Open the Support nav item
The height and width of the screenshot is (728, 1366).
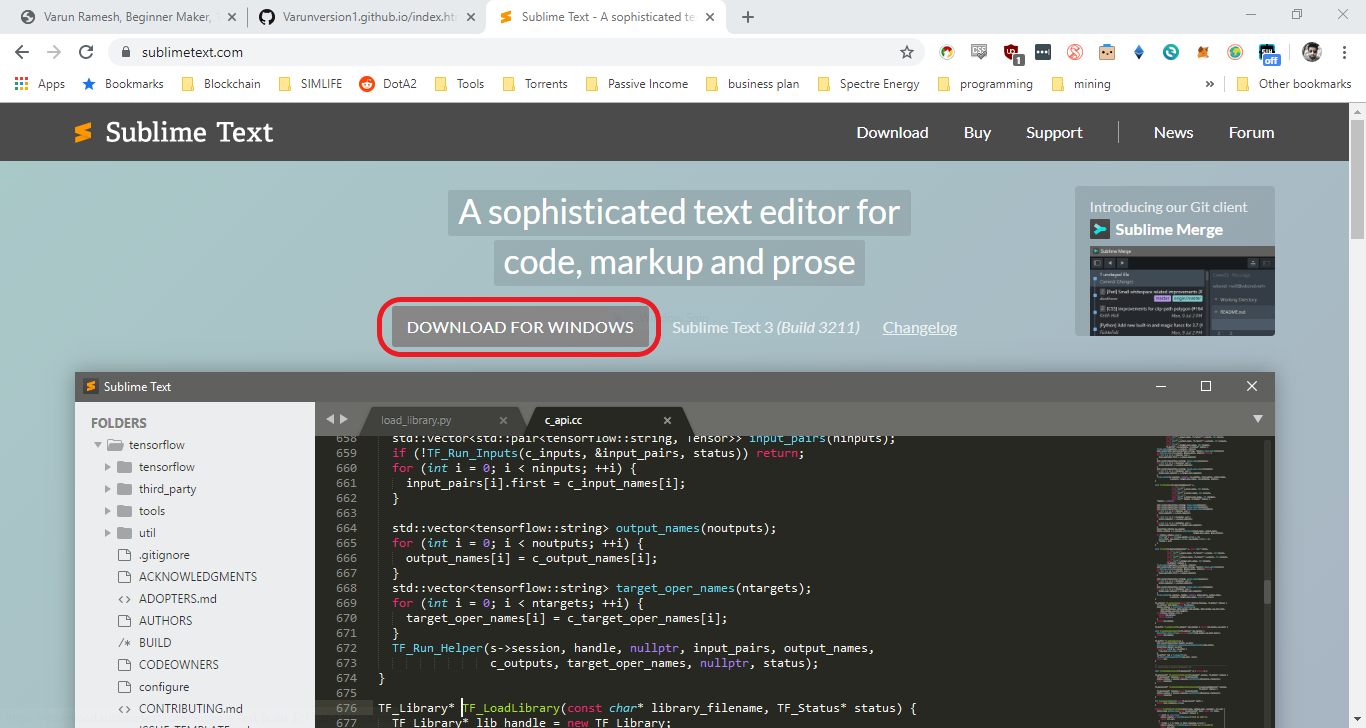(x=1054, y=132)
